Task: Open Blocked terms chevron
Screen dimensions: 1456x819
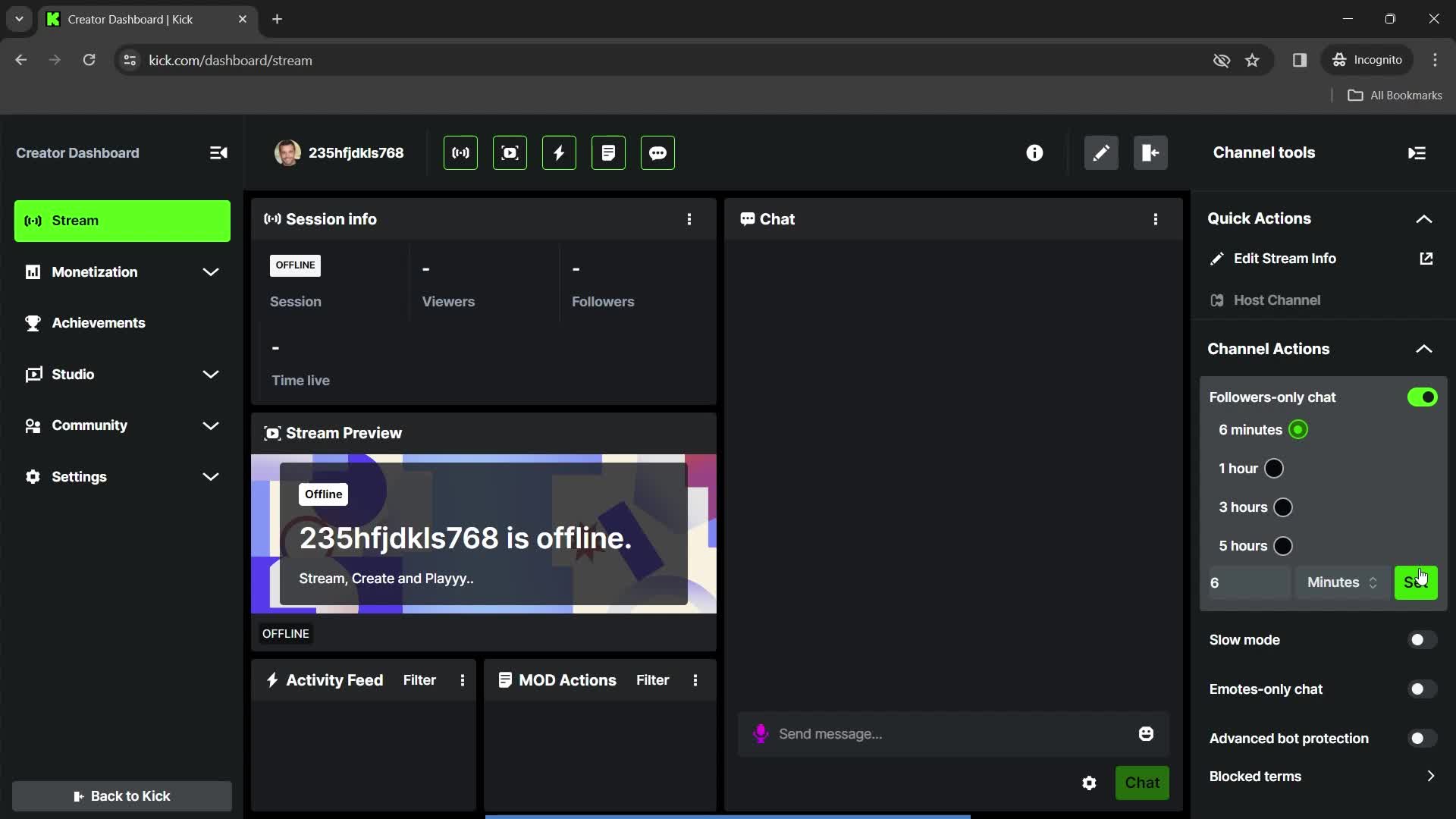Action: pyautogui.click(x=1430, y=777)
